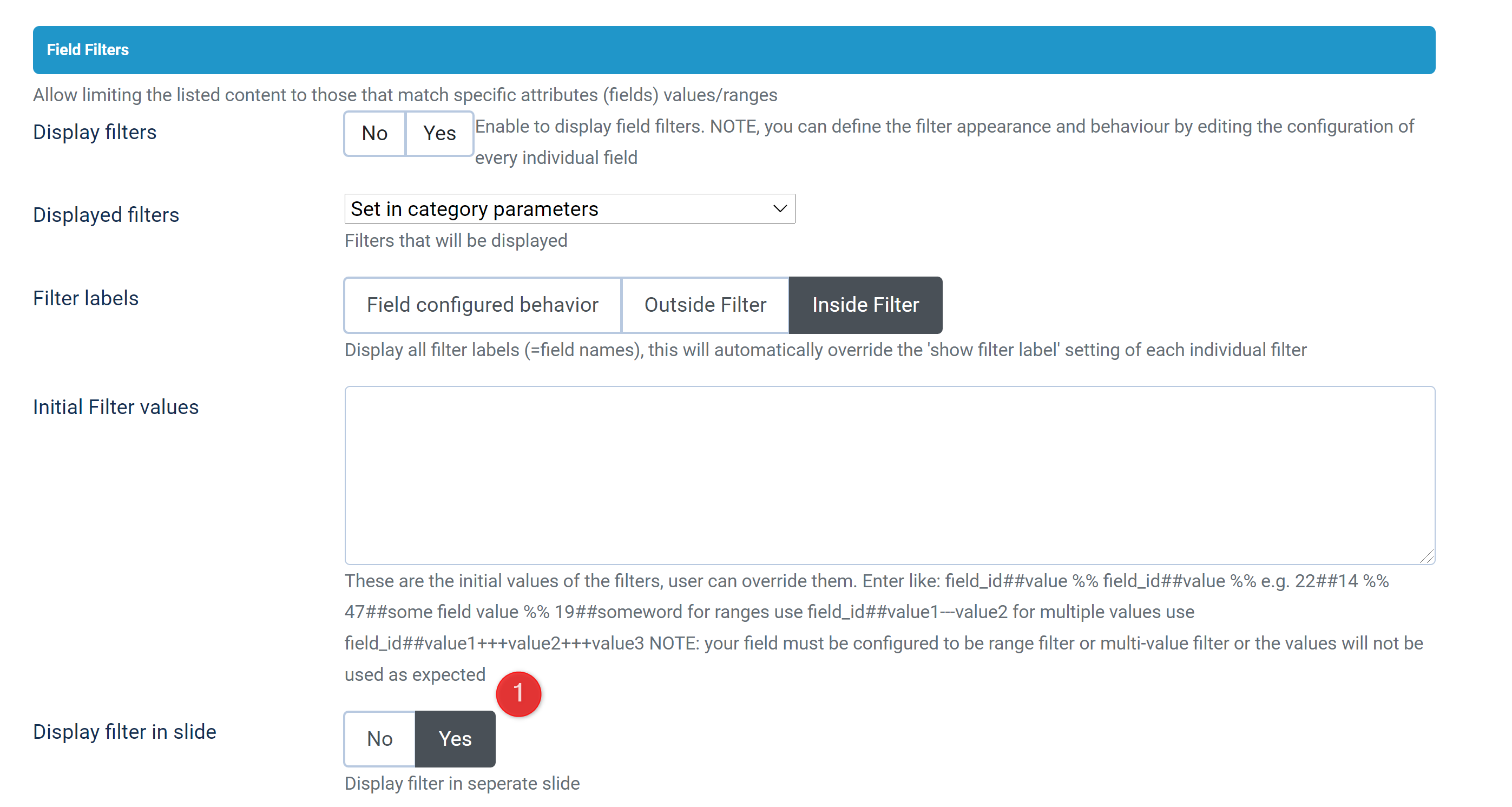This screenshot has width=1512, height=807.
Task: Open the 'Set in category parameters' dropdown
Action: click(x=569, y=209)
